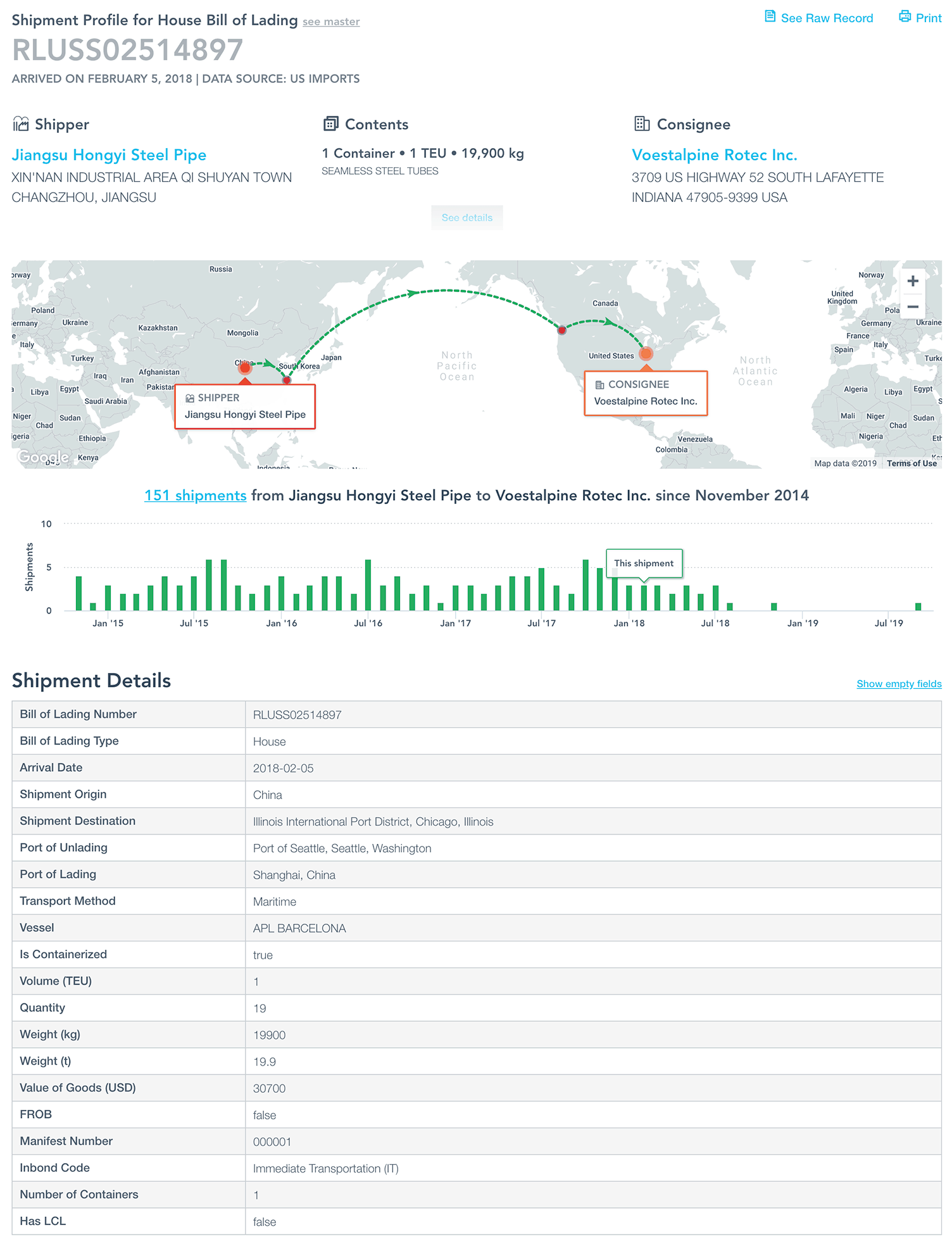The height and width of the screenshot is (1246, 952).
Task: Click the last bar after Jul '19
Action: [x=918, y=607]
